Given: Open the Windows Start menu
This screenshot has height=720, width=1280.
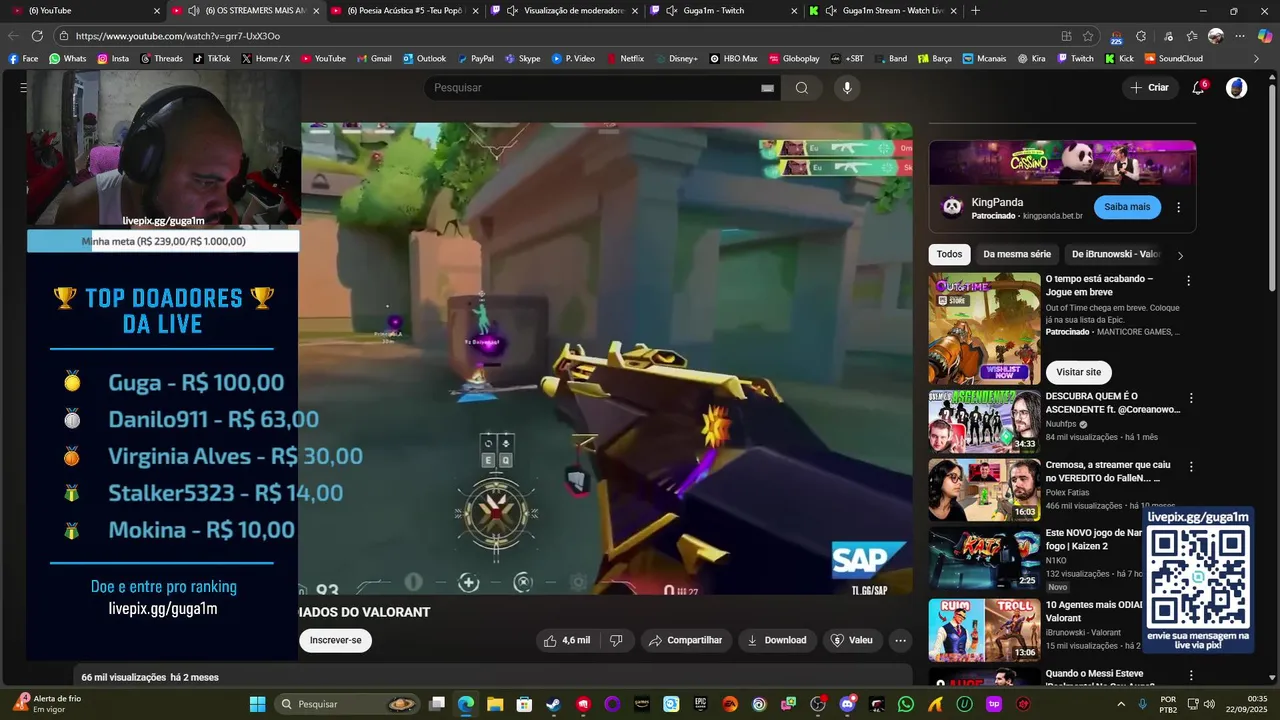Looking at the screenshot, I should click(257, 704).
